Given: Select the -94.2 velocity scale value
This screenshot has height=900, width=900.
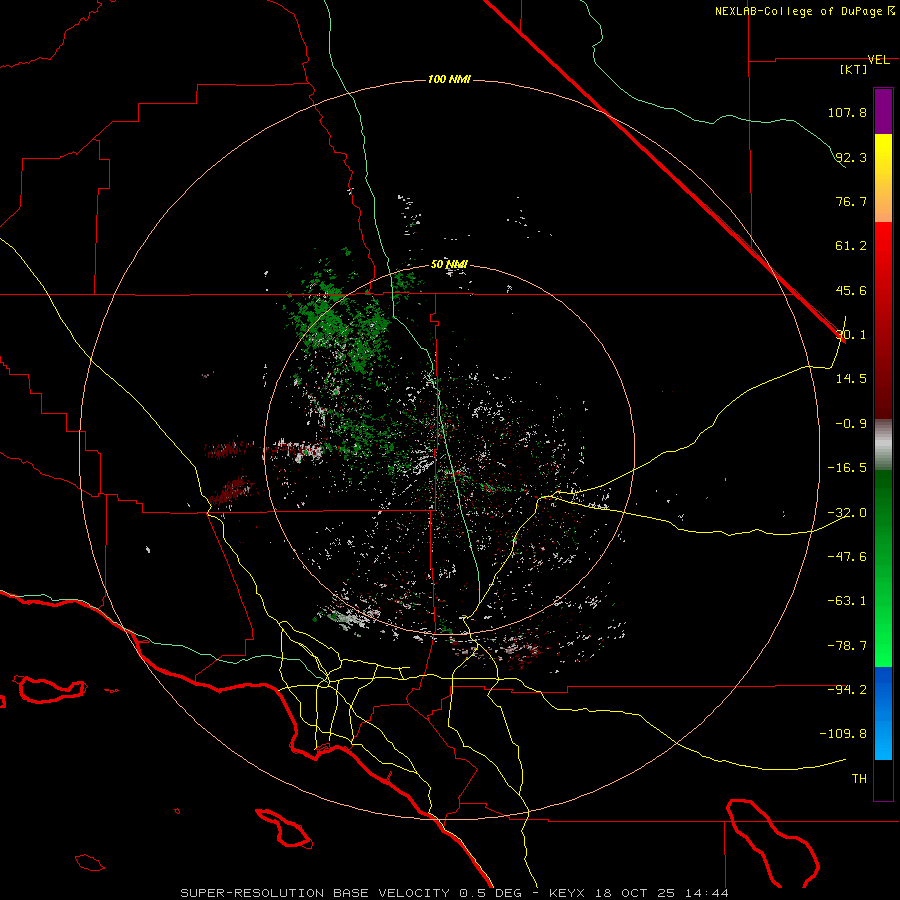Looking at the screenshot, I should coord(847,689).
